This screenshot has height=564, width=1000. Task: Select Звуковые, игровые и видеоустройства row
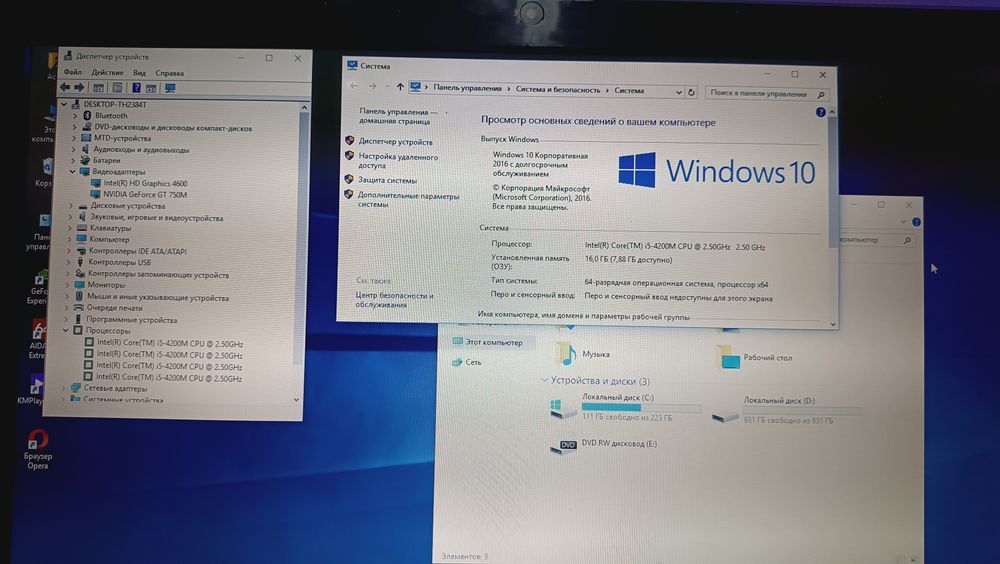coord(156,218)
